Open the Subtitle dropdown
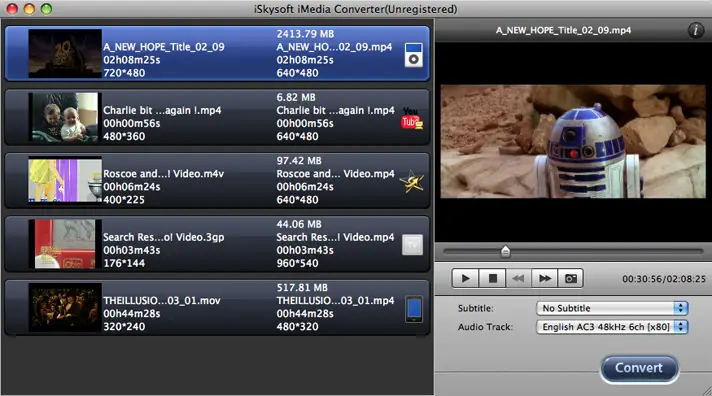The height and width of the screenshot is (396, 712). point(612,308)
